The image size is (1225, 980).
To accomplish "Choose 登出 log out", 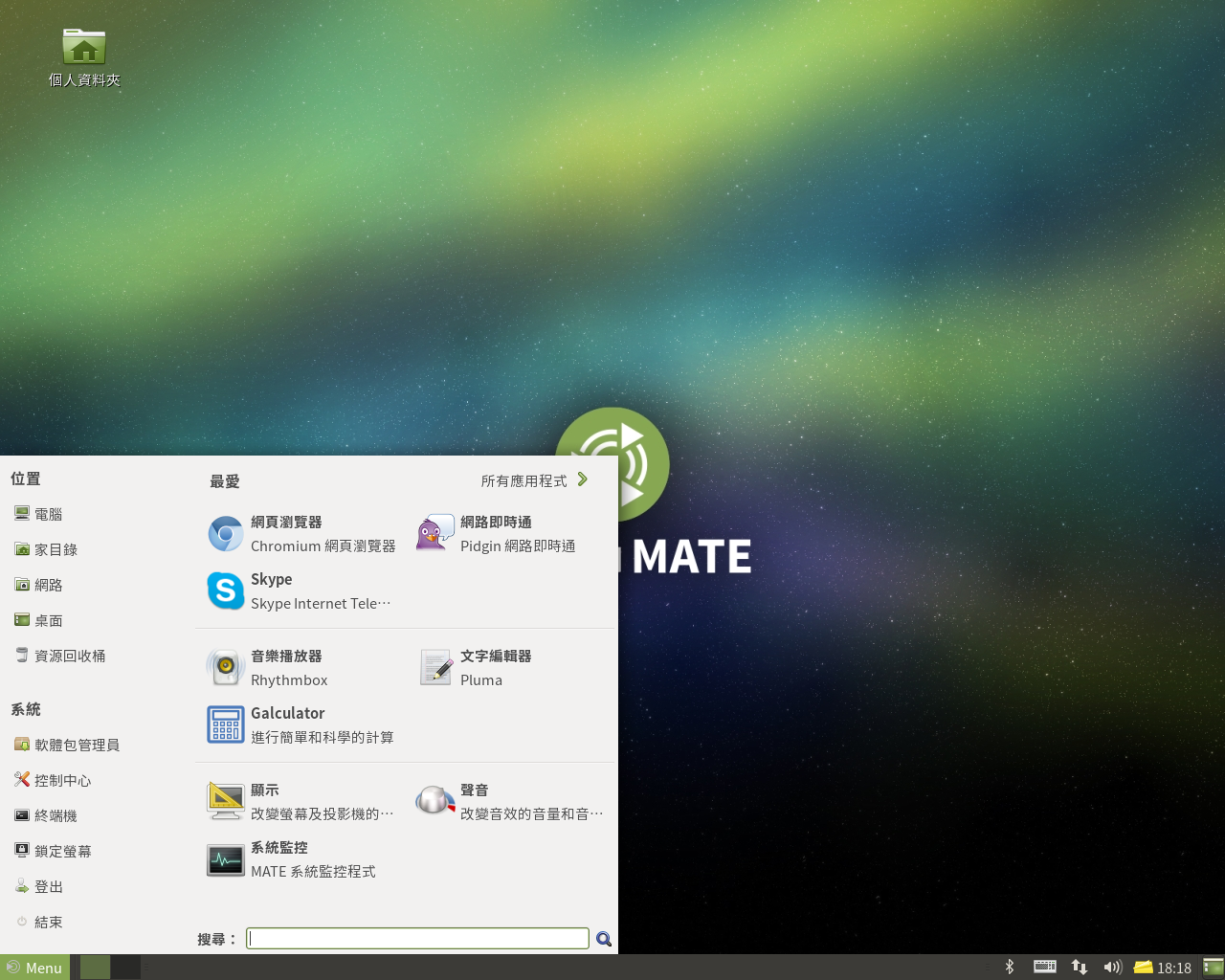I will (38, 886).
